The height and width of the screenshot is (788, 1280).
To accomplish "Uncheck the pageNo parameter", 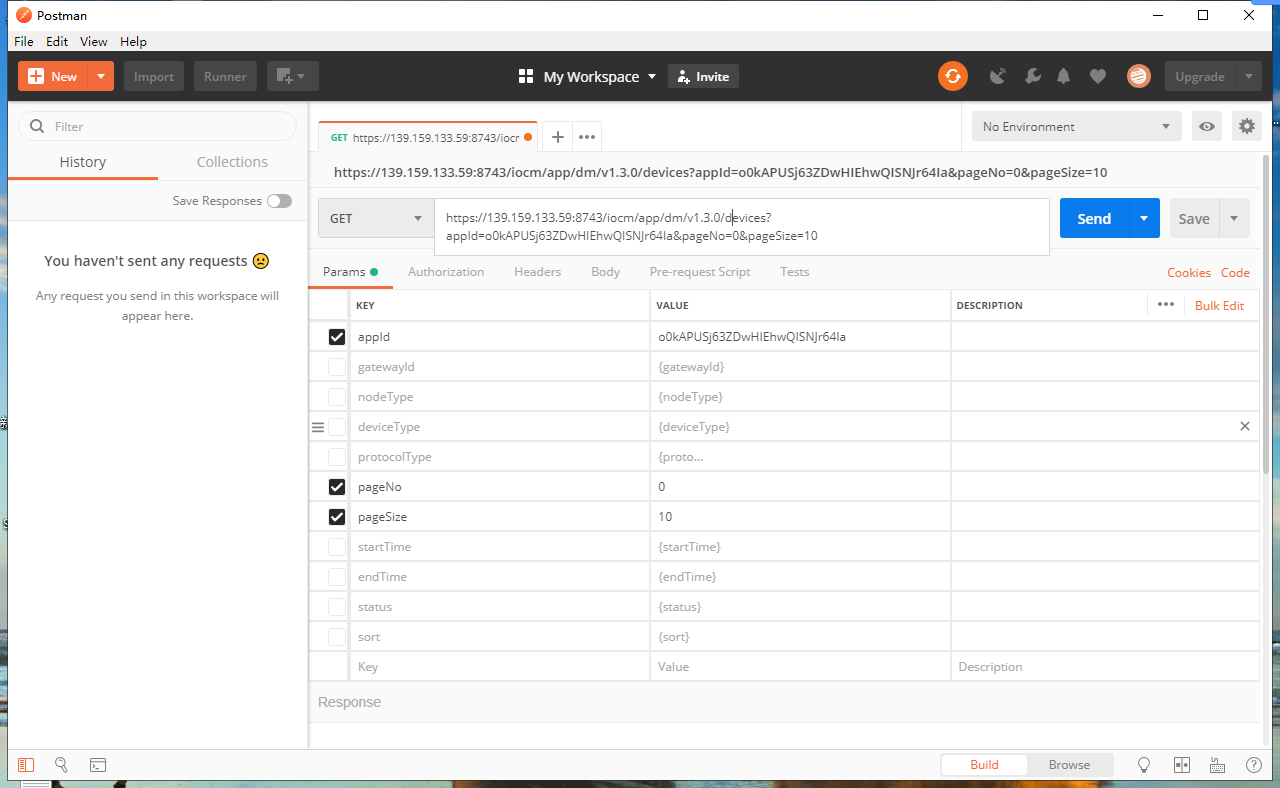I will [x=337, y=487].
